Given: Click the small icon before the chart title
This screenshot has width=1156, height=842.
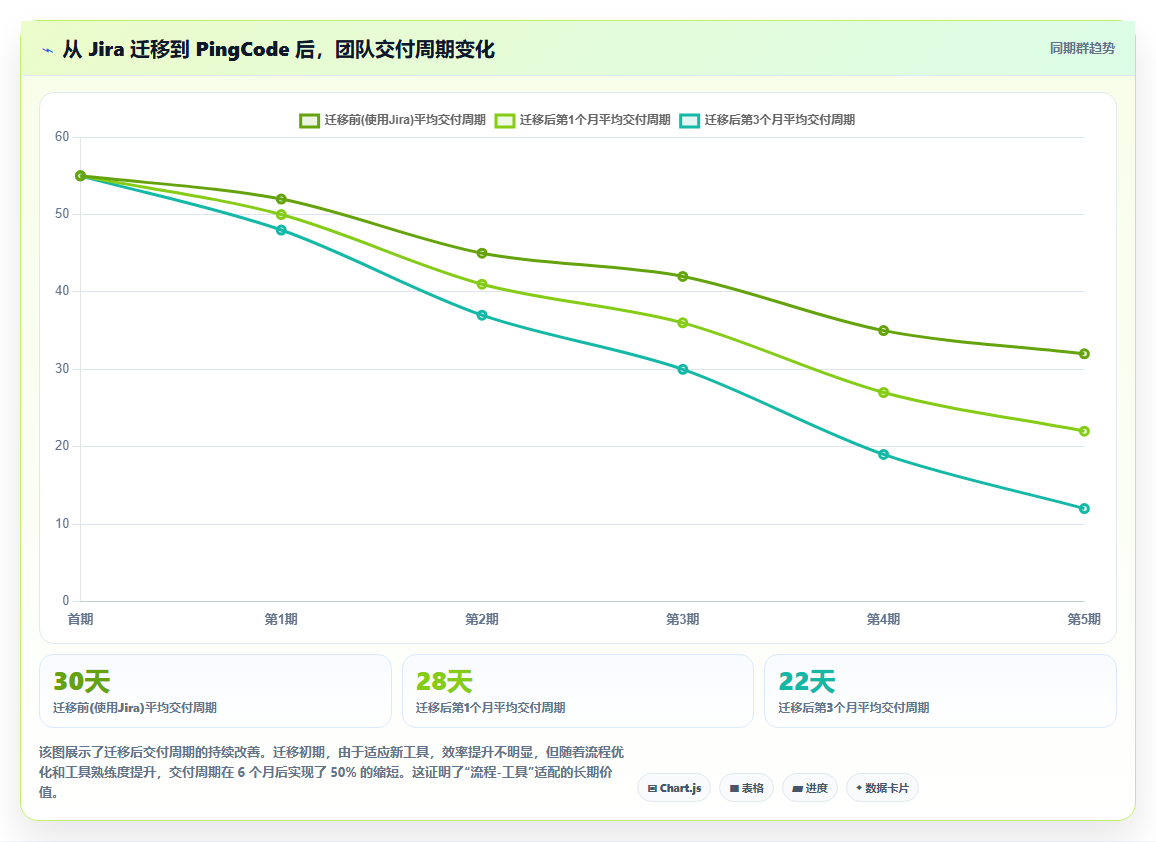Looking at the screenshot, I should [48, 50].
